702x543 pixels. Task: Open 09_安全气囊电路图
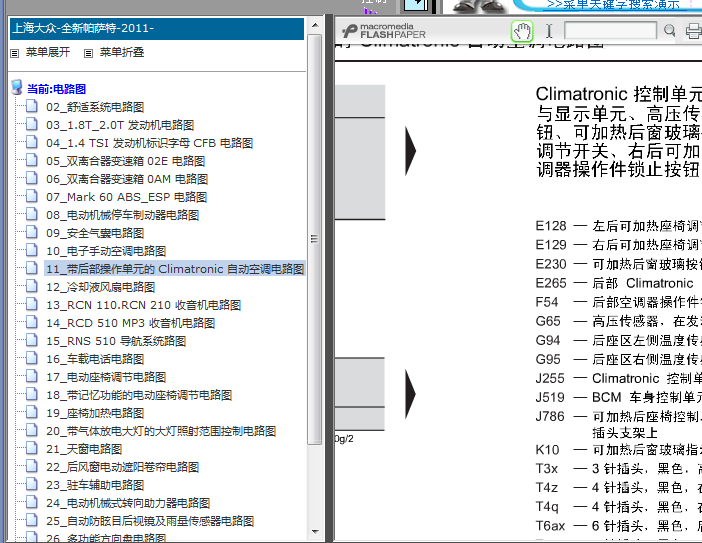point(95,233)
